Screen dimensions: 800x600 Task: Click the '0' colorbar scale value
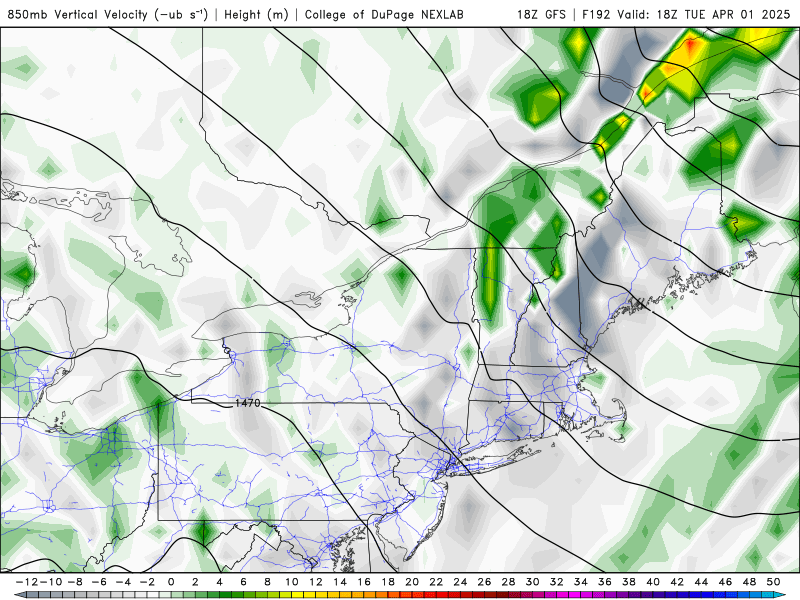click(171, 582)
